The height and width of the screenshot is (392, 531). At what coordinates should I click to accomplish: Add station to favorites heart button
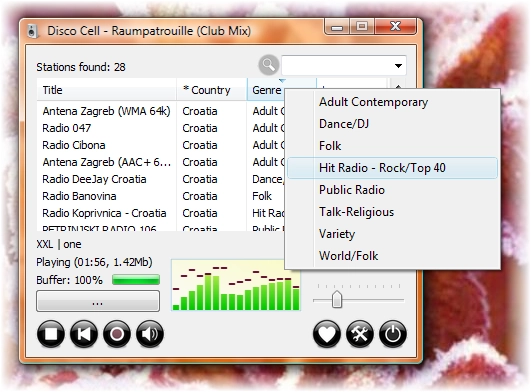click(x=327, y=334)
